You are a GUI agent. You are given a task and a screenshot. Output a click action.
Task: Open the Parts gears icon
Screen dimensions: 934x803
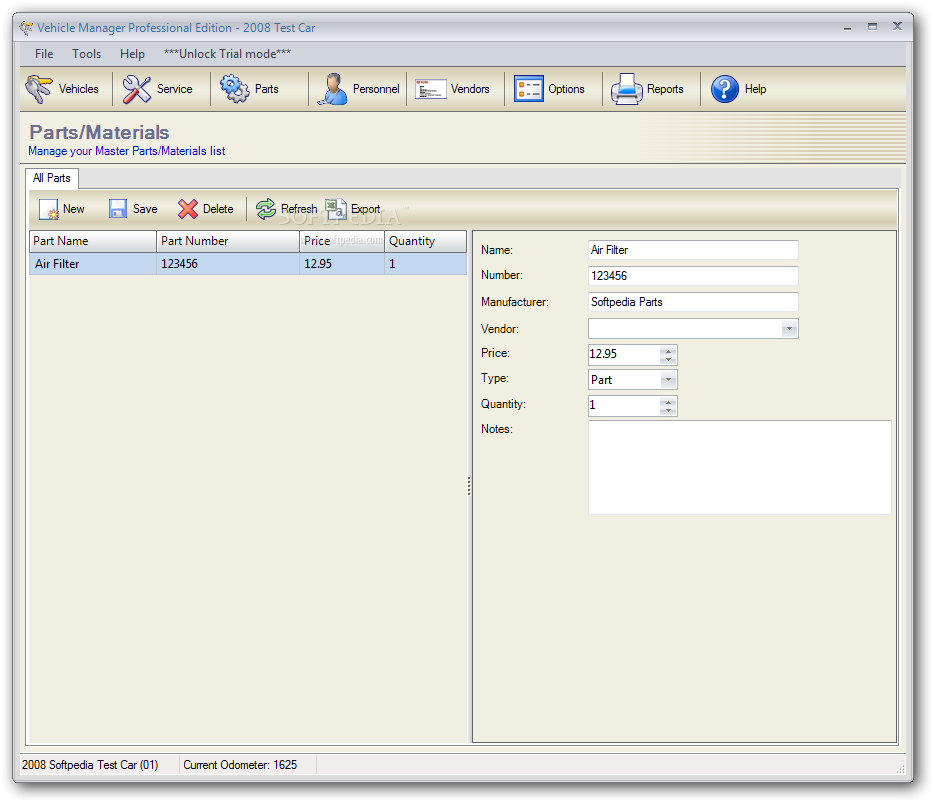235,89
